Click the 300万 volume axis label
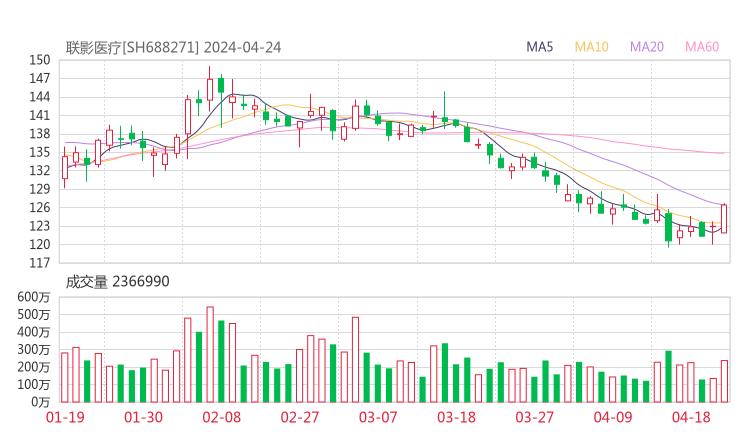Screen dimensions: 740x440 pyautogui.click(x=34, y=349)
